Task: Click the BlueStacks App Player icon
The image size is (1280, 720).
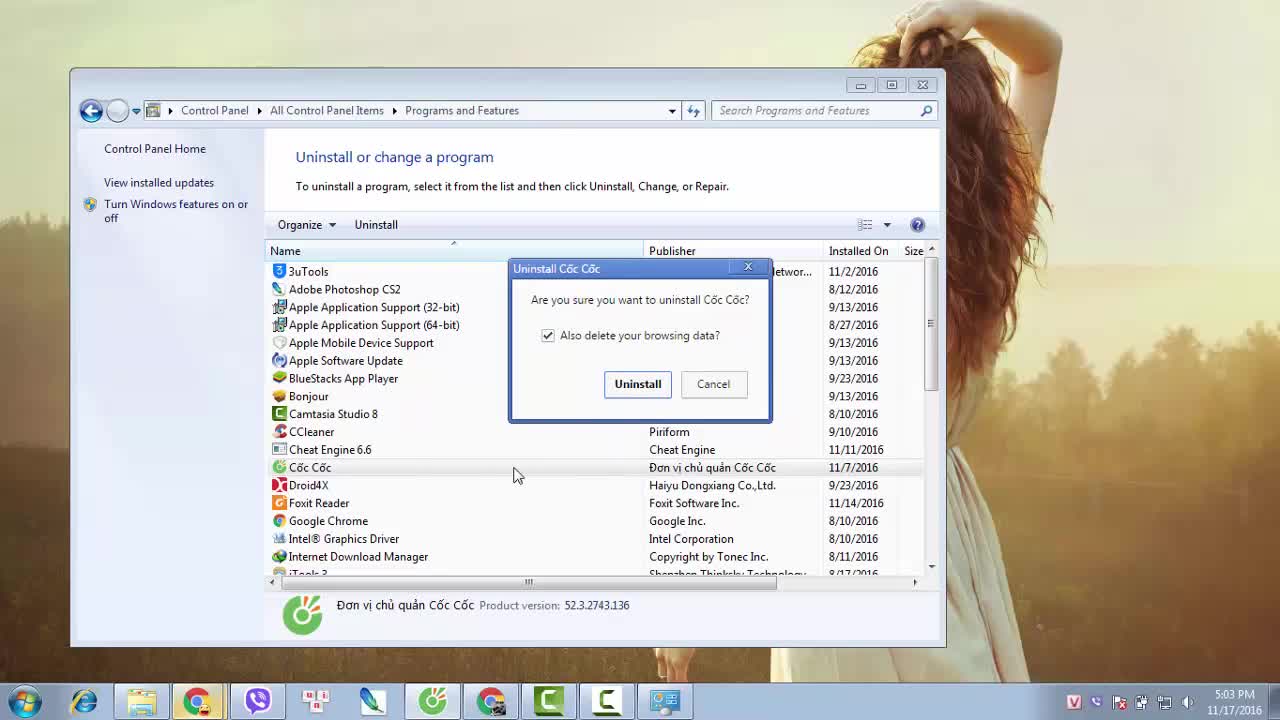Action: coord(280,378)
